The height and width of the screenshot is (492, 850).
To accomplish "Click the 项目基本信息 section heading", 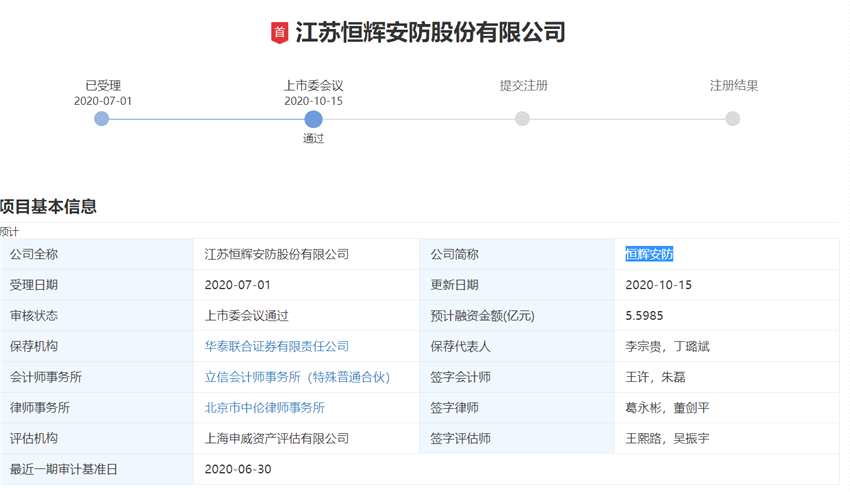I will (x=48, y=206).
